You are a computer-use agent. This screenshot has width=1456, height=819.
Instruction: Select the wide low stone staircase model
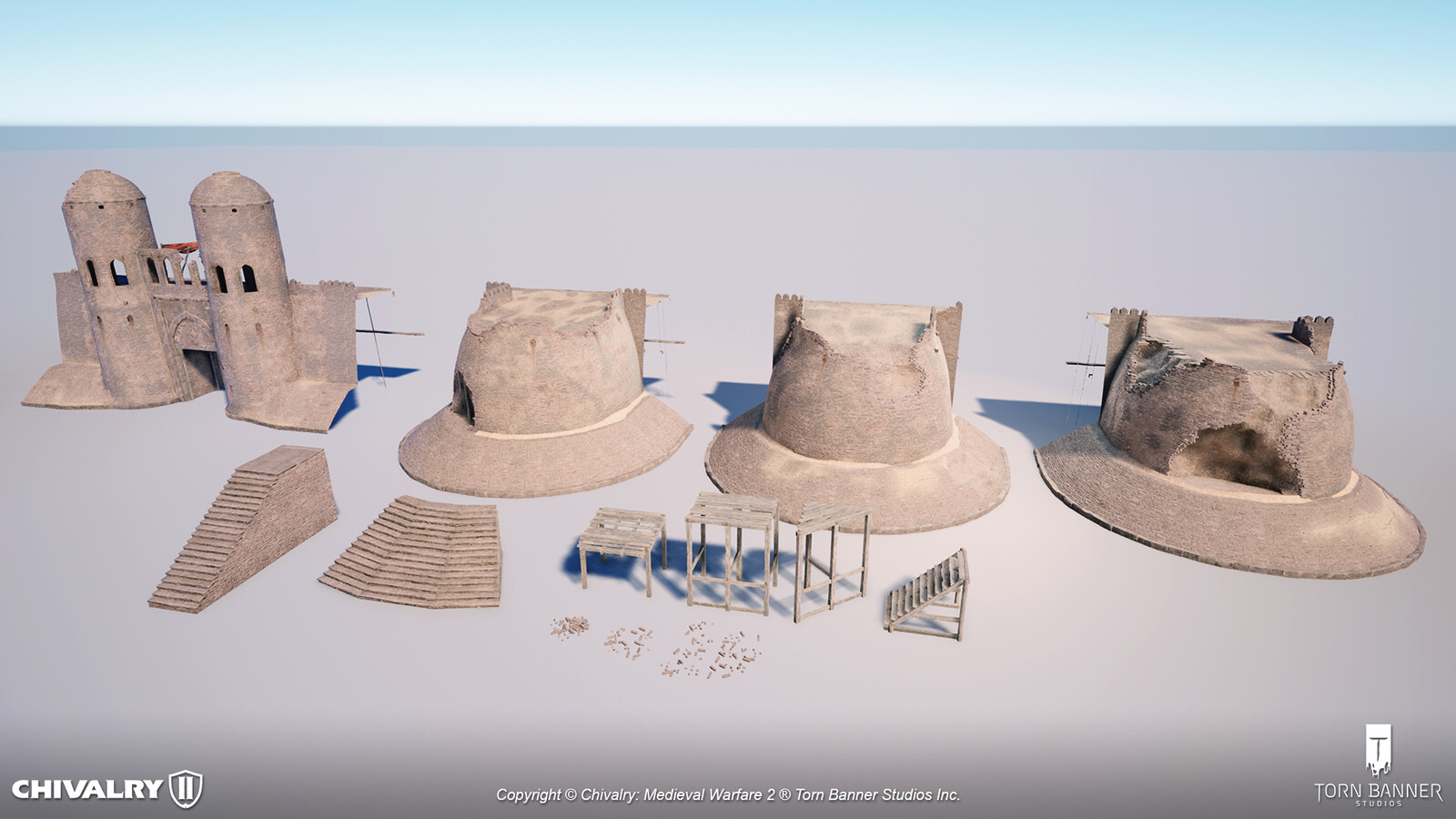point(410,552)
